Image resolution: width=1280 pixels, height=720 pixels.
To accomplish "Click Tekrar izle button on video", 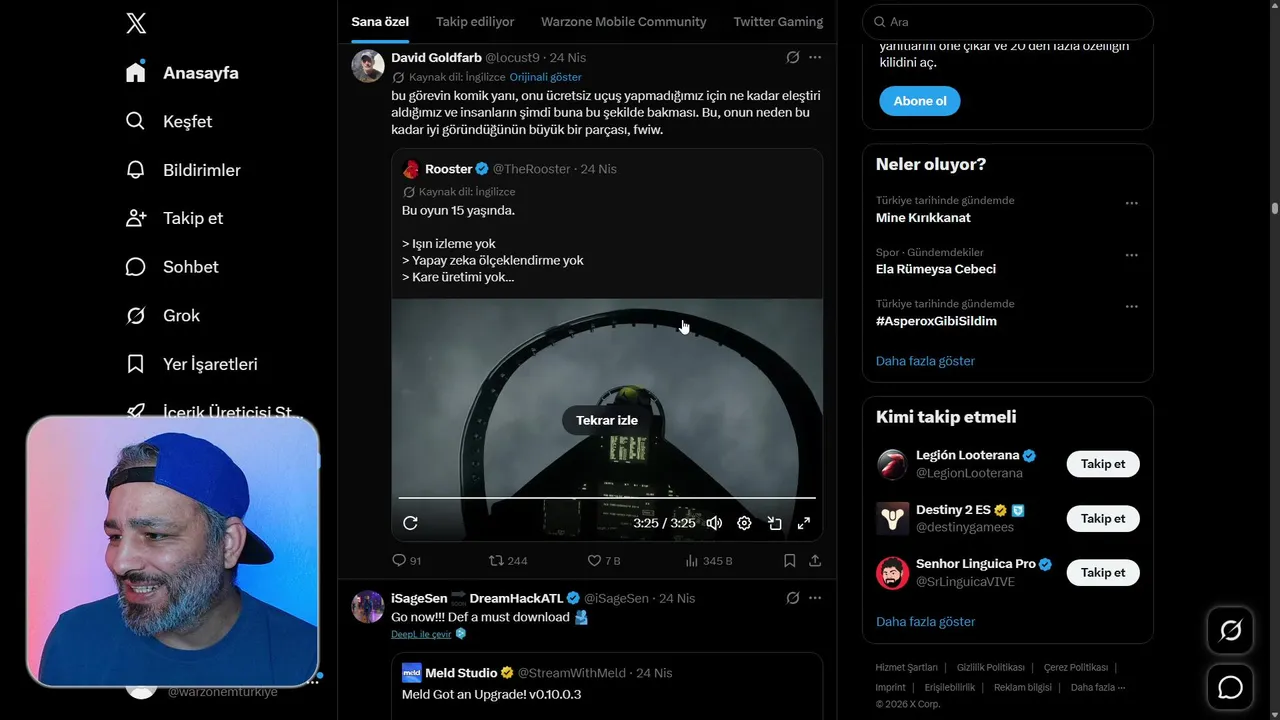I will (607, 420).
